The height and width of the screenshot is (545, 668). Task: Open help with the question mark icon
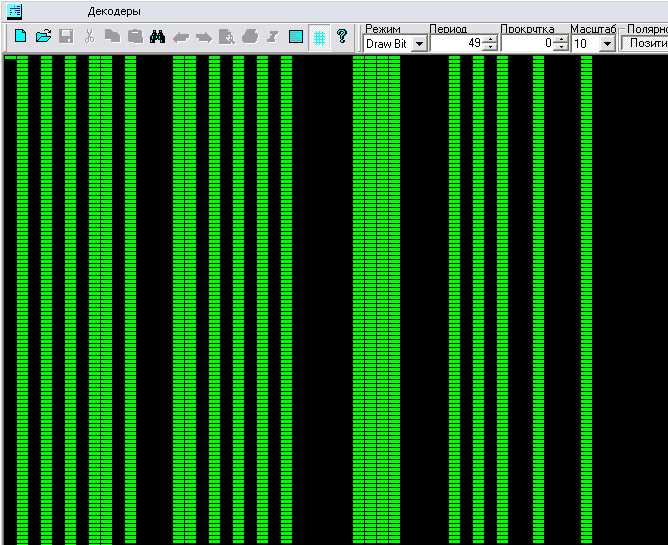click(342, 36)
